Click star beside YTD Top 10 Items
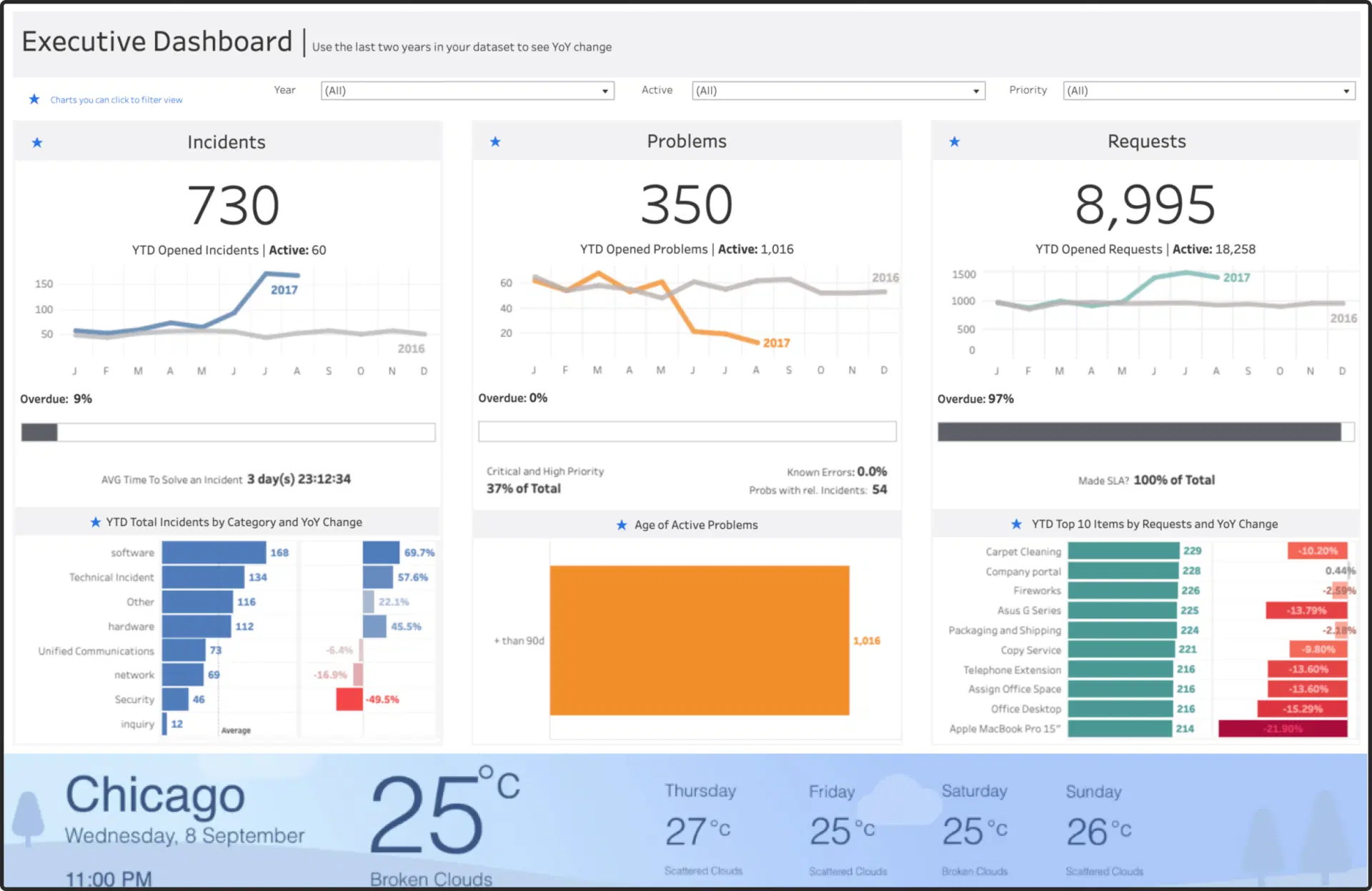The height and width of the screenshot is (891, 1372). (1016, 524)
